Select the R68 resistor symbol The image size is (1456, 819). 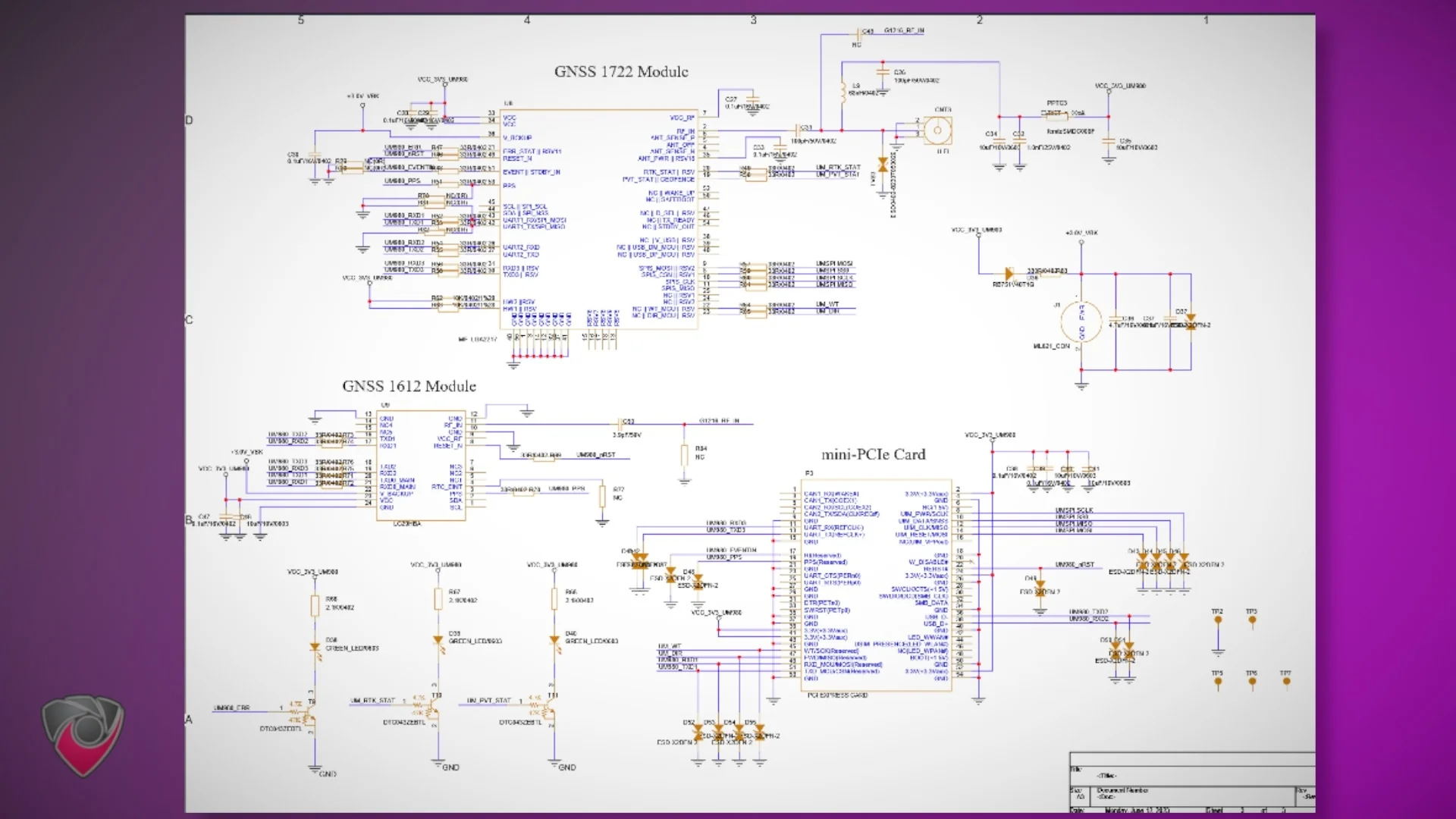point(315,606)
